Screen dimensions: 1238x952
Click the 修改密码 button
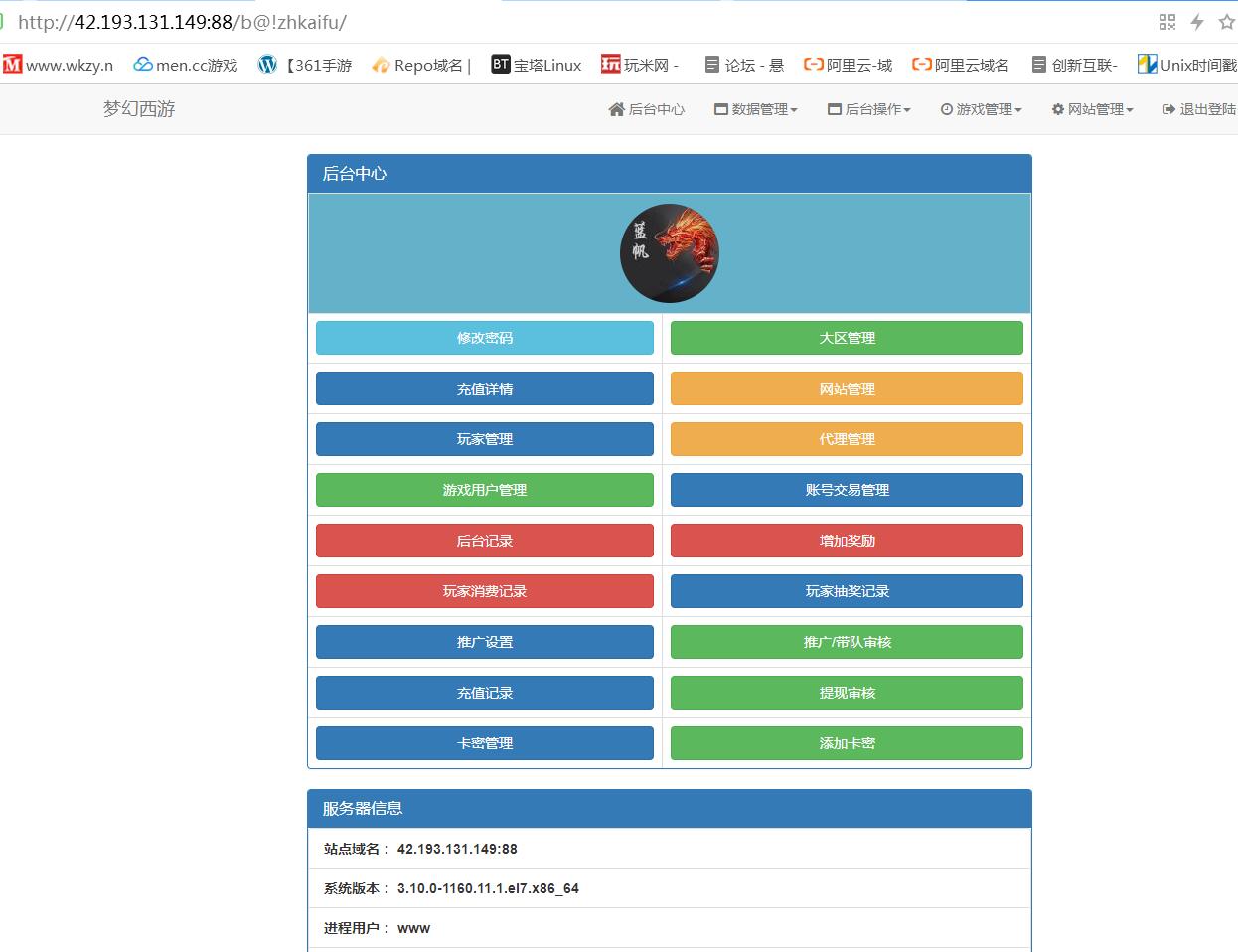(485, 338)
